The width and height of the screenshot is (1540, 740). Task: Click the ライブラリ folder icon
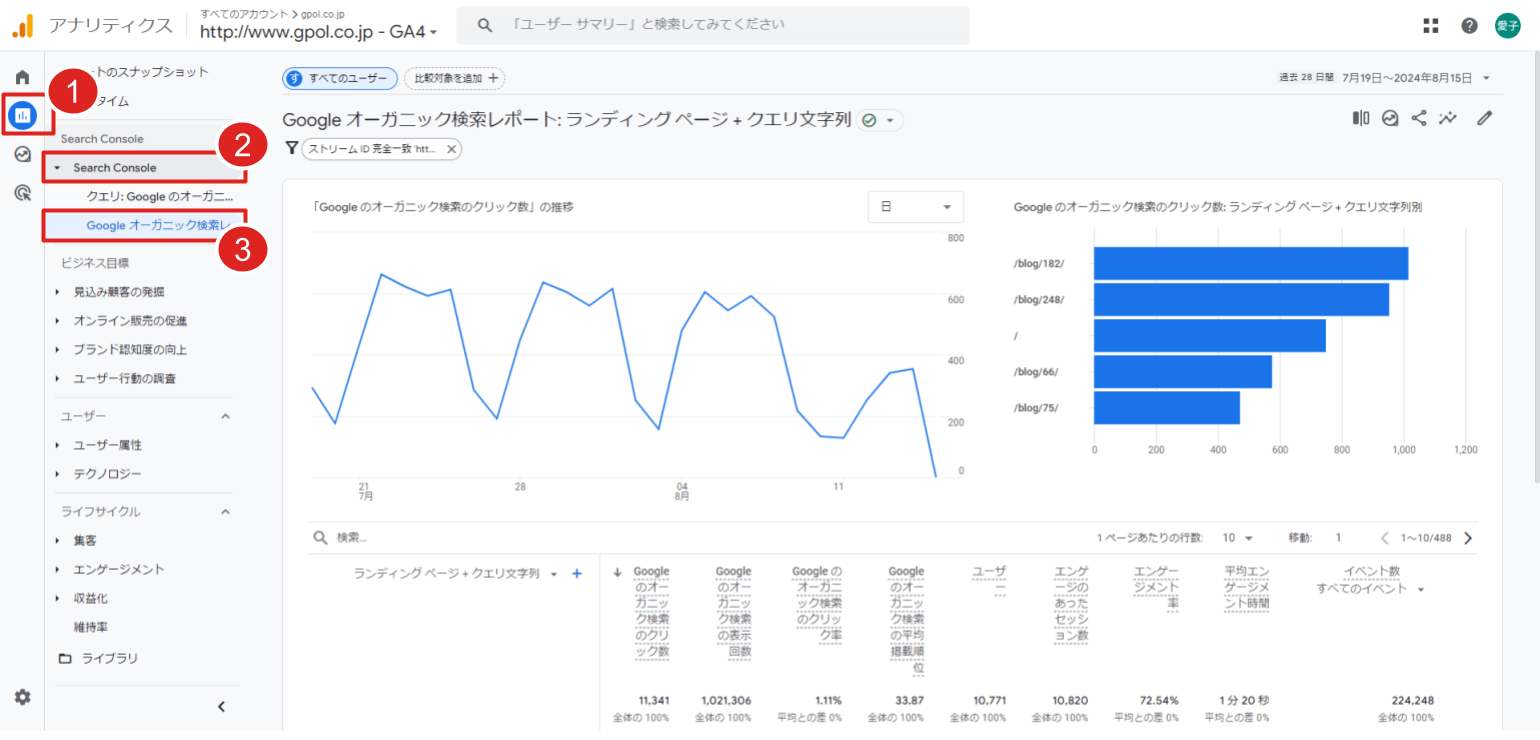66,659
